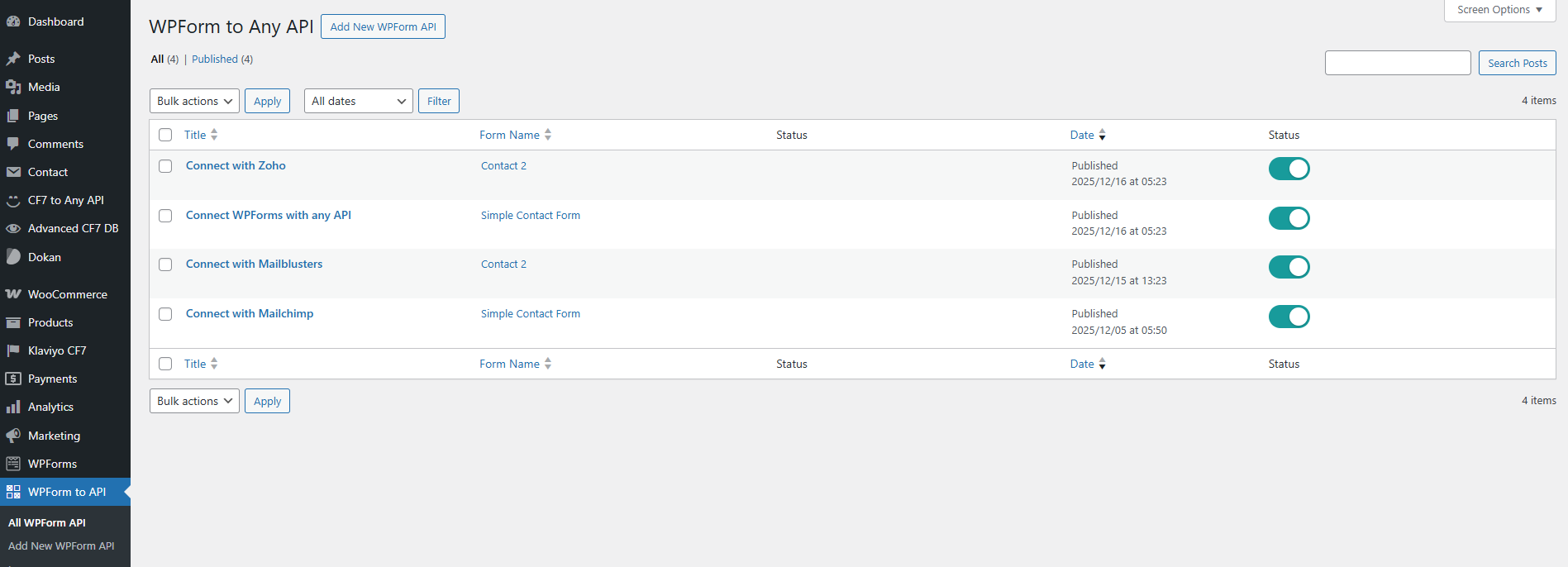Click the Media library icon
Screen dimensions: 1568x567
pos(13,87)
